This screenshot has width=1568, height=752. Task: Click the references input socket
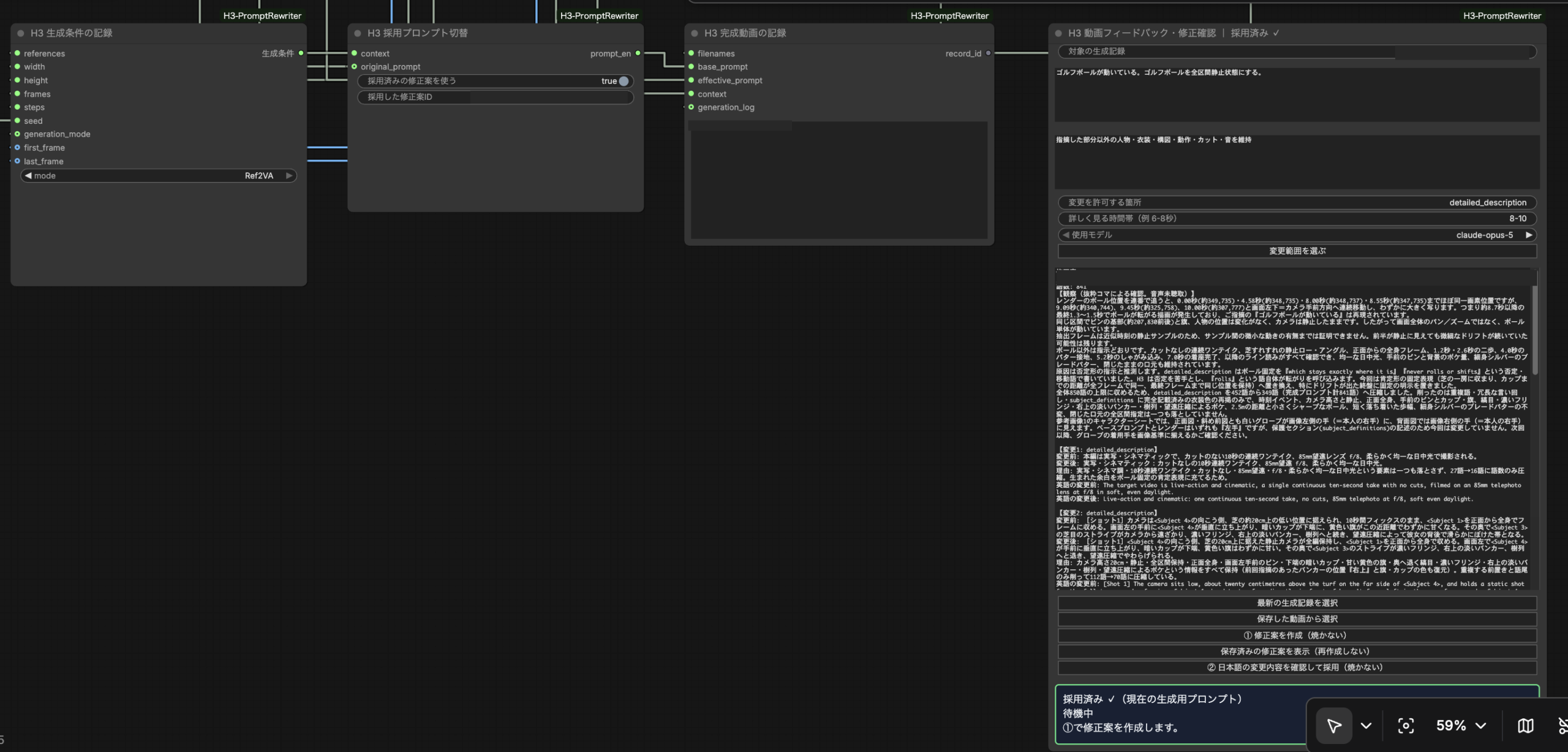tap(17, 53)
